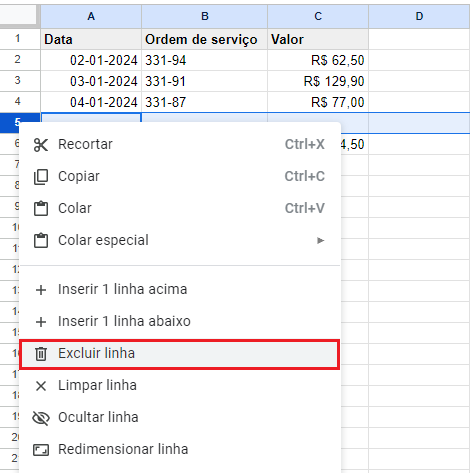Click the X icon beside Limpar linha

pos(41,386)
